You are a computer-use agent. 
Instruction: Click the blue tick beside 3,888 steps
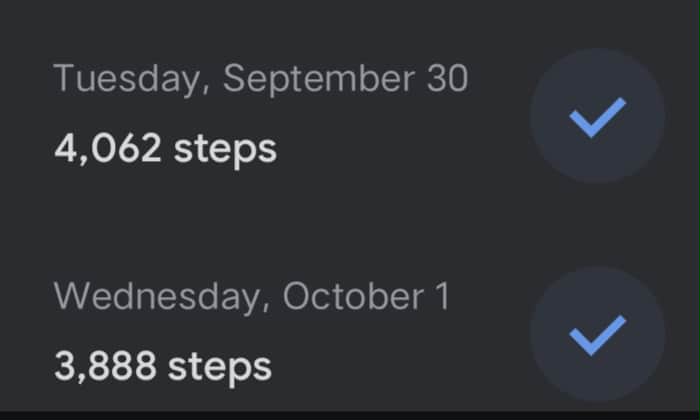597,333
